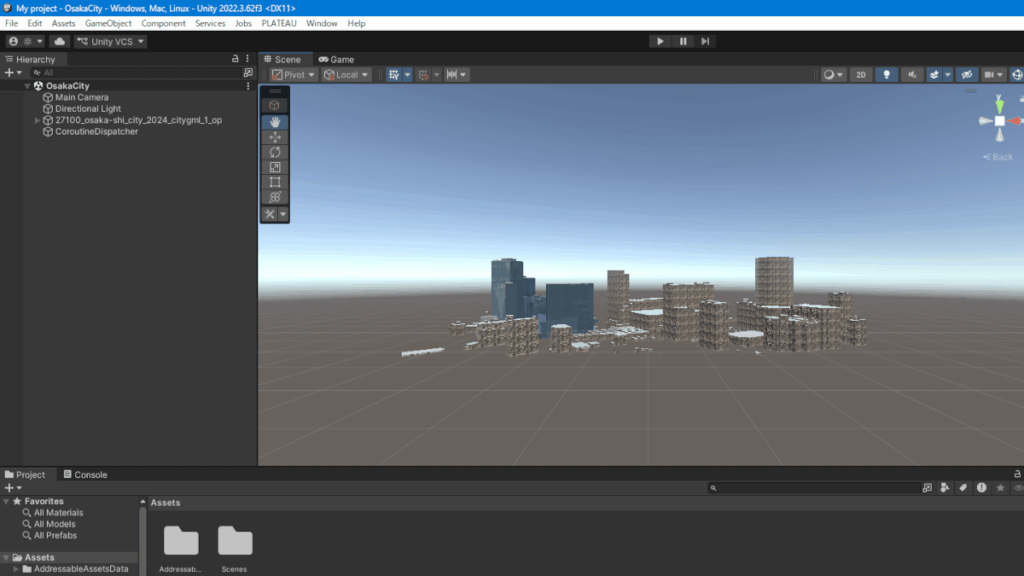This screenshot has height=576, width=1024.
Task: Open the Unity VCS dropdown
Action: point(111,41)
